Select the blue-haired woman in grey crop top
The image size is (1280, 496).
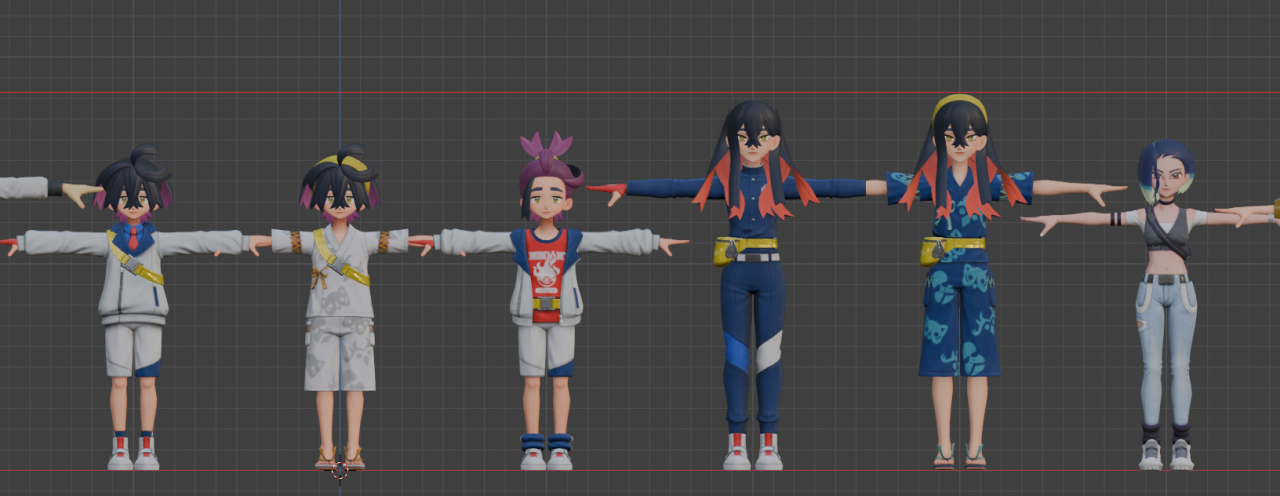coord(1165,300)
